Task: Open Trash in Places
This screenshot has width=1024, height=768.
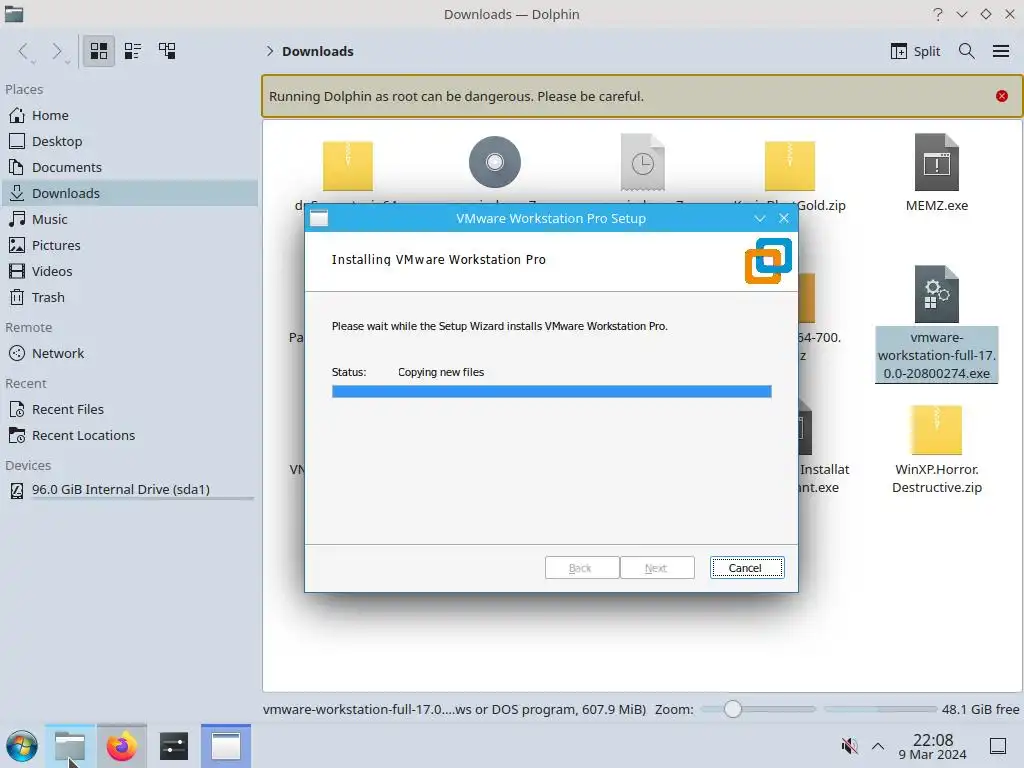Action: pyautogui.click(x=129, y=297)
